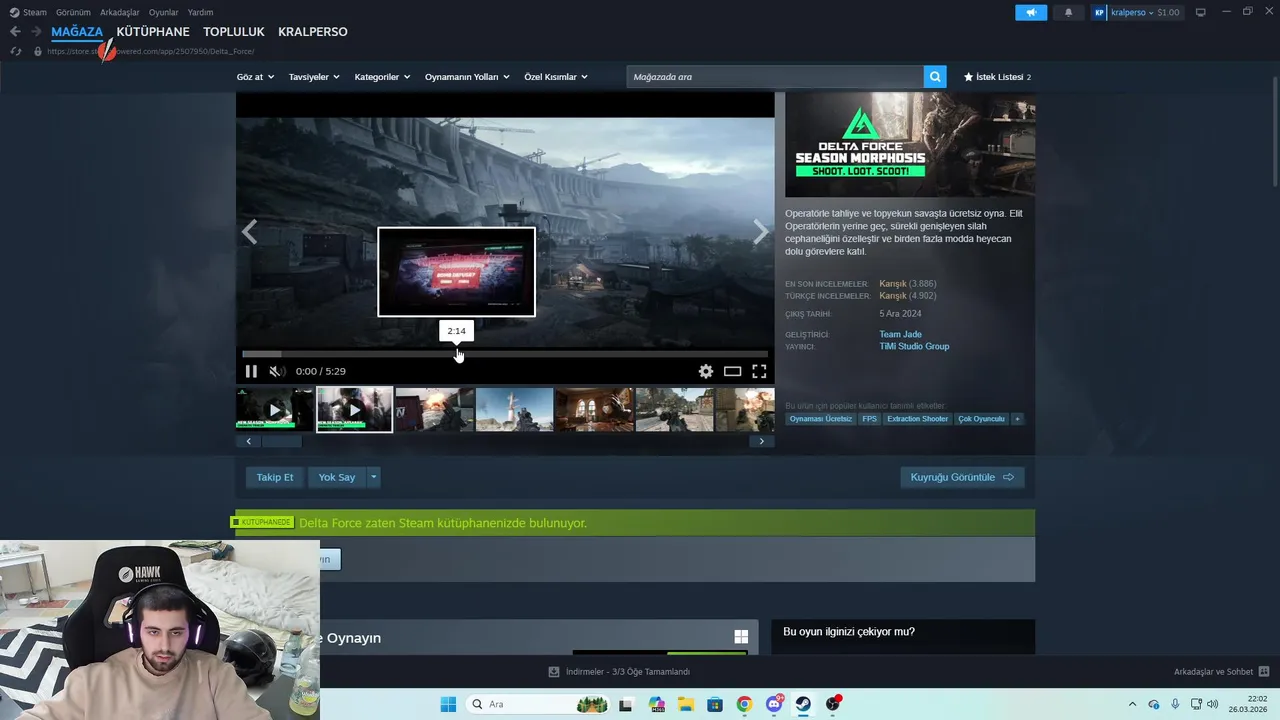Click the store search magnifier button
Viewport: 1280px width, 720px height.
click(x=935, y=77)
